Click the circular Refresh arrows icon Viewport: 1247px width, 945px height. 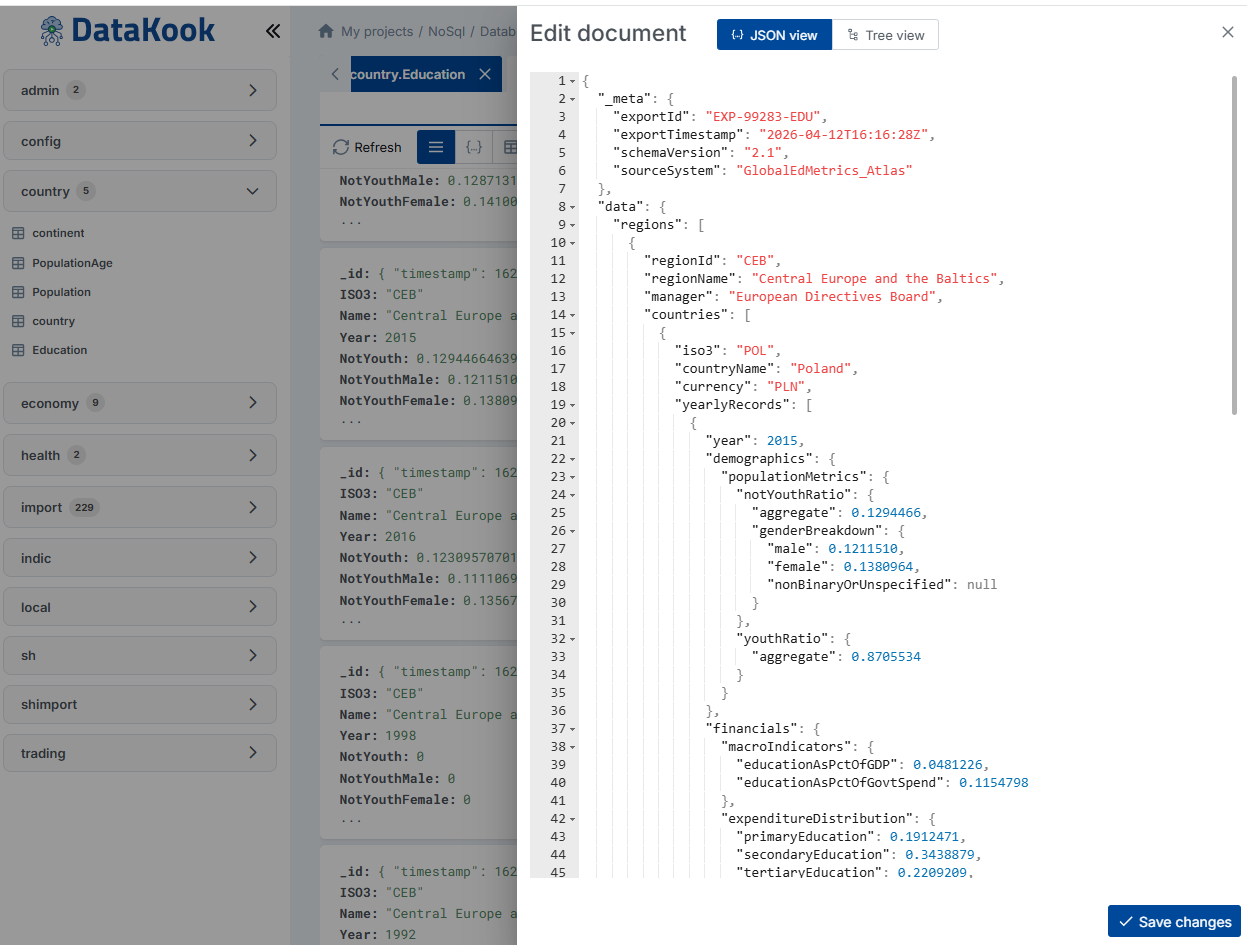tap(341, 147)
